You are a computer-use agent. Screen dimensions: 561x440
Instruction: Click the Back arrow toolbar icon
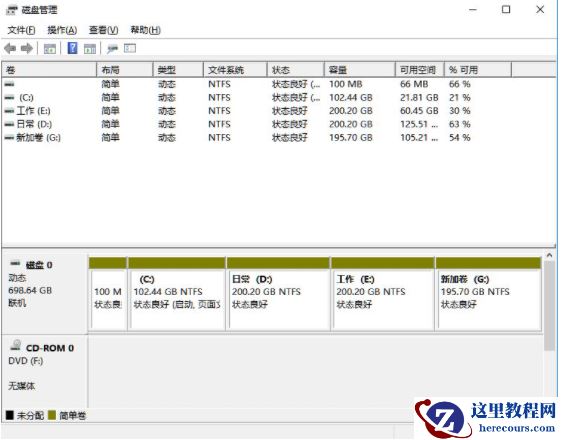coord(10,48)
